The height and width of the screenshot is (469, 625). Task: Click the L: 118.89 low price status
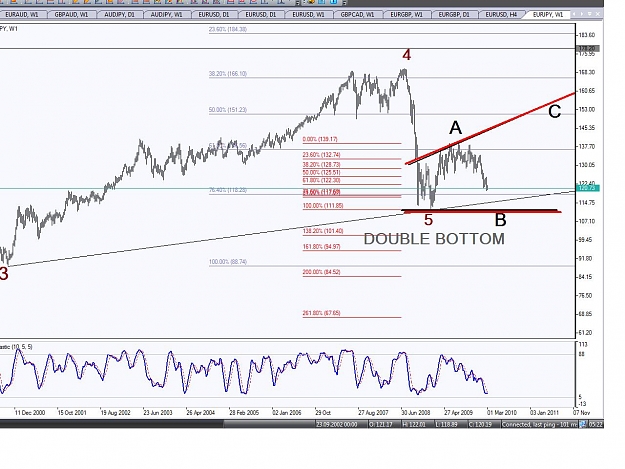447,424
